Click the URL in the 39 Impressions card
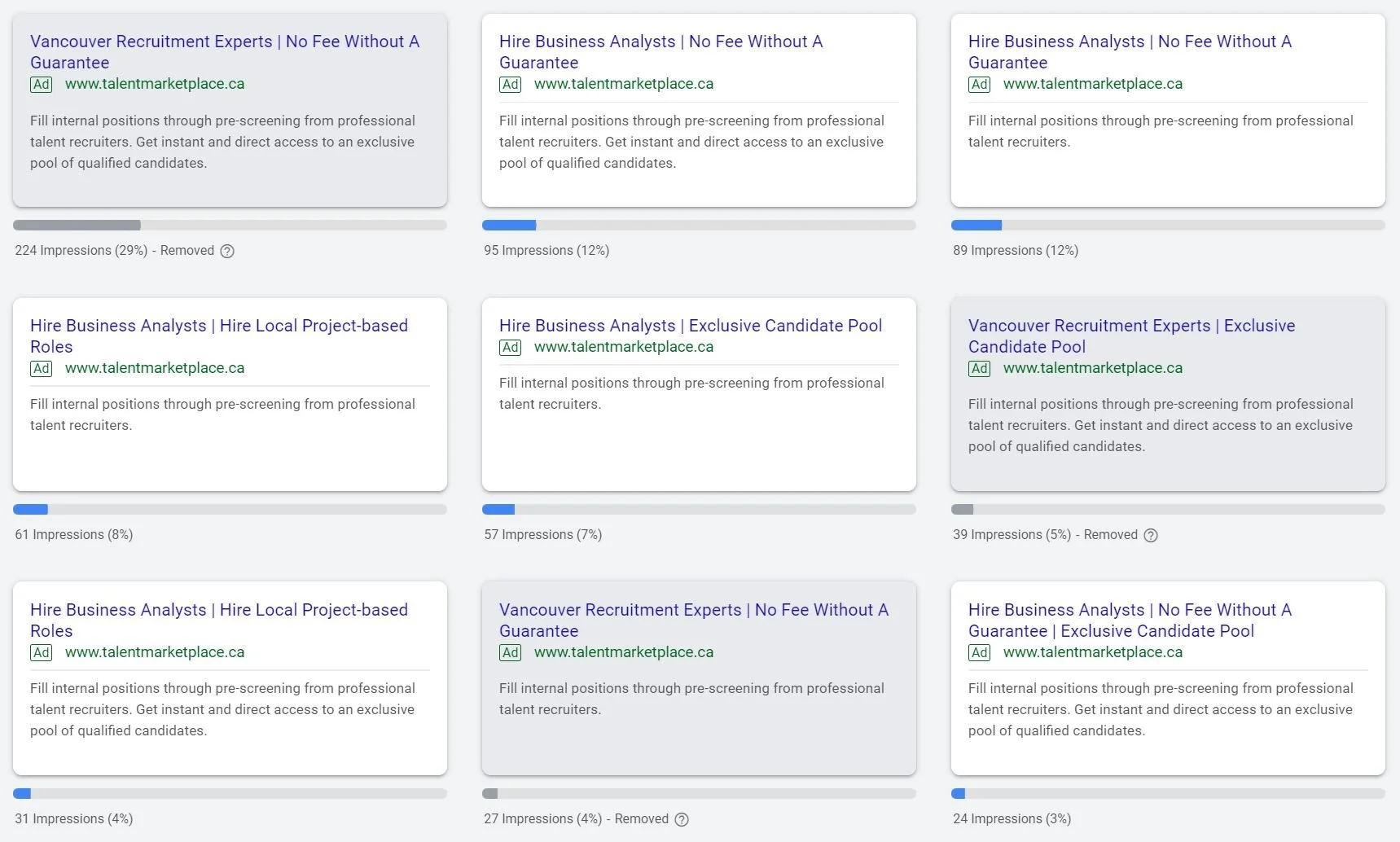This screenshot has height=842, width=1400. 1093,368
